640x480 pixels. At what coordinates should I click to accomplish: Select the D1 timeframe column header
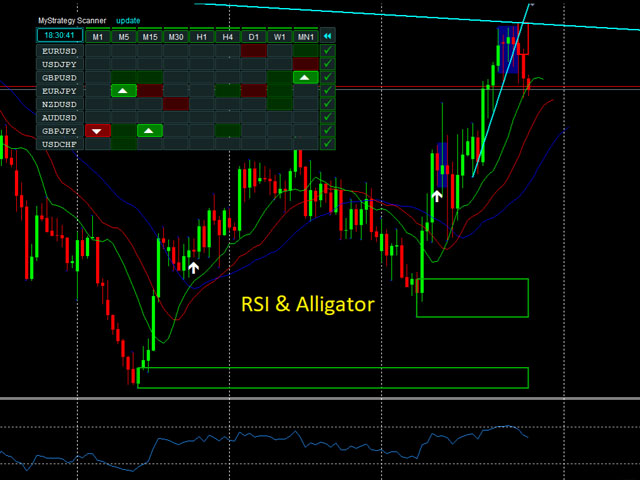253,36
